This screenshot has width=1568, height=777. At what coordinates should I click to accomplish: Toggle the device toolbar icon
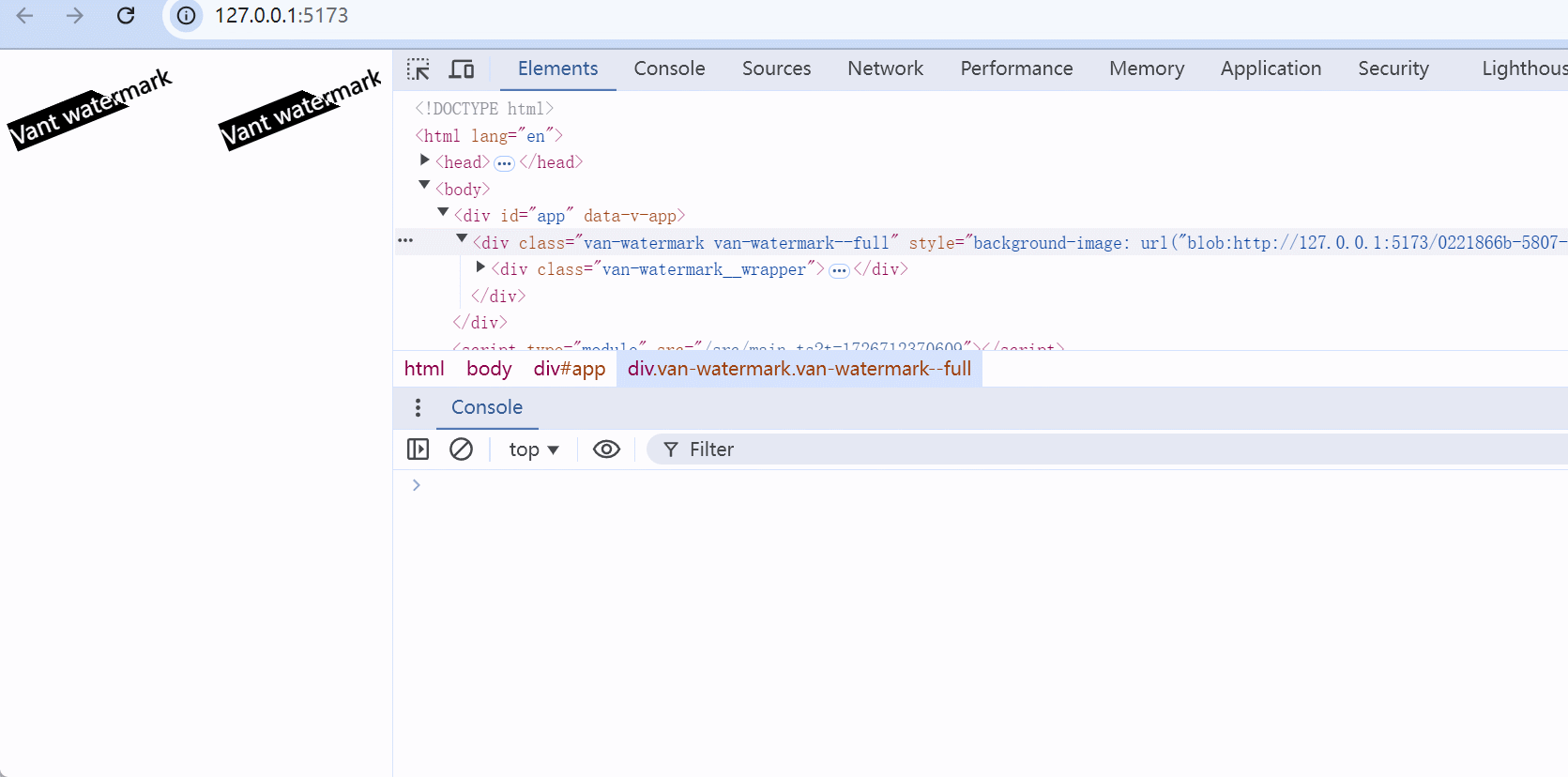pyautogui.click(x=462, y=69)
